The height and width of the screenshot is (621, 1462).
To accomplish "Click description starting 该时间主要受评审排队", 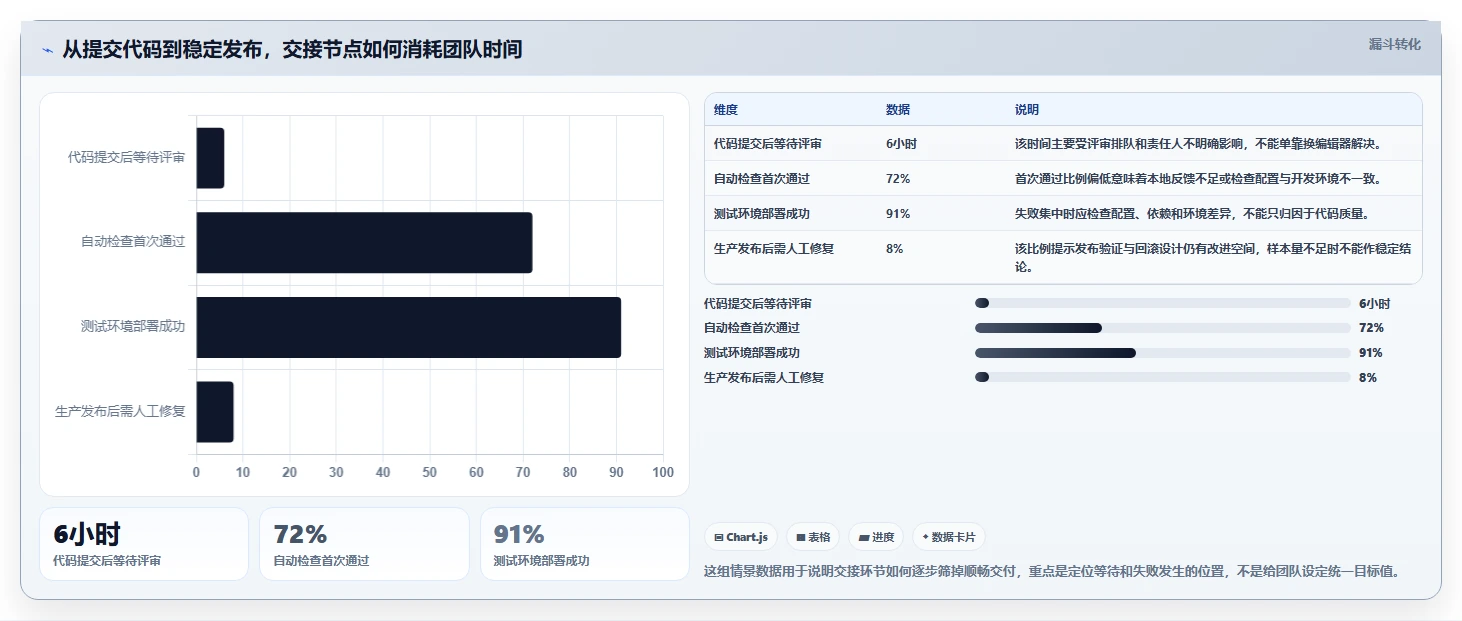I will pos(1198,144).
